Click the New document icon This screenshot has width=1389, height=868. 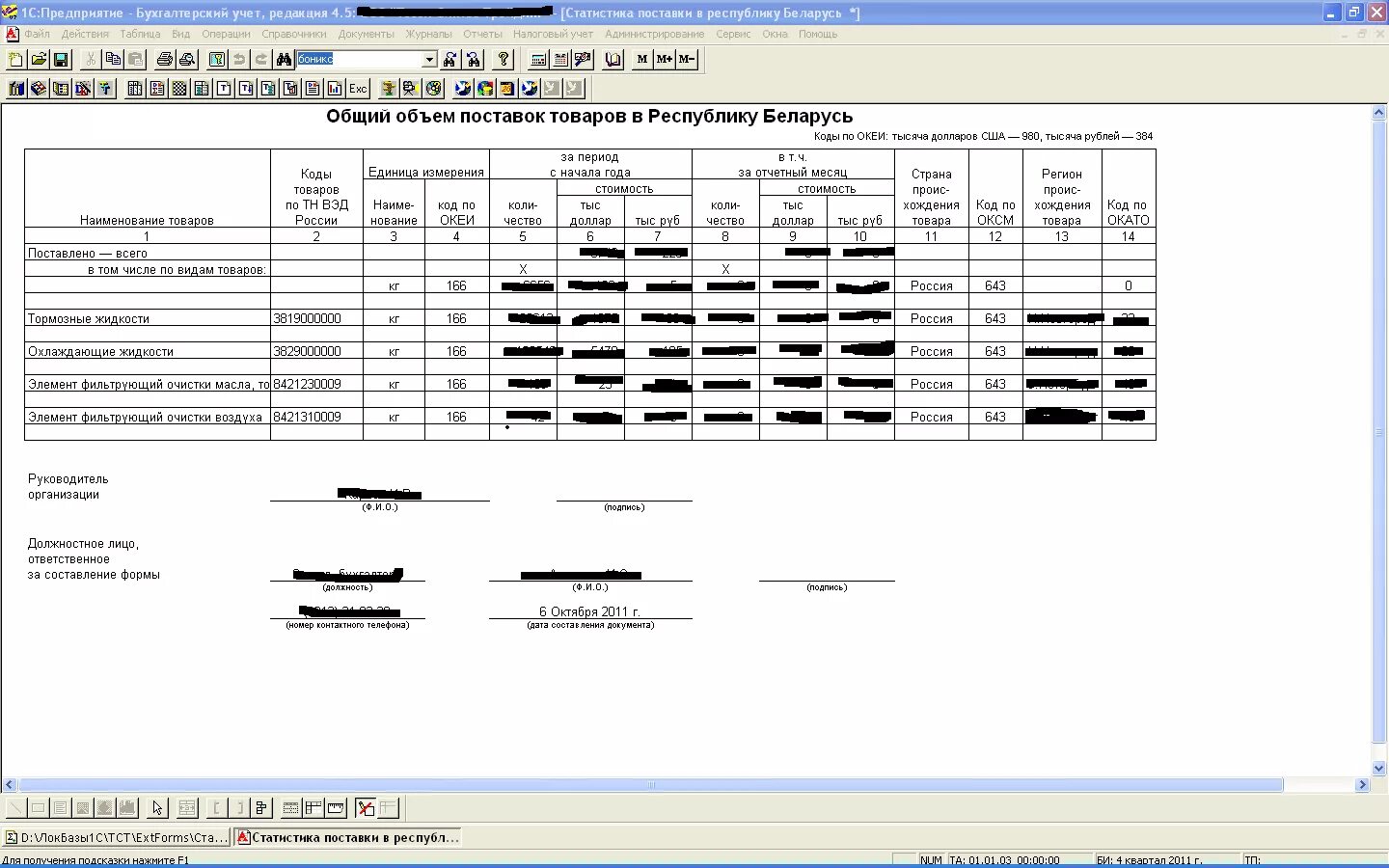[15, 59]
